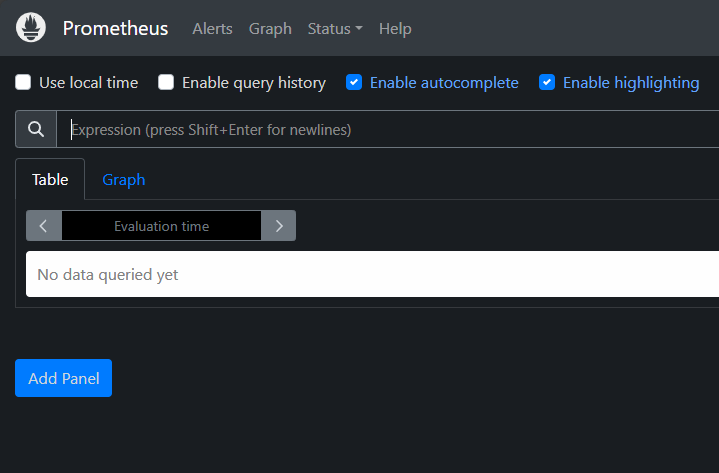The height and width of the screenshot is (473, 719).
Task: Uncheck Enable highlighting
Action: (x=547, y=82)
